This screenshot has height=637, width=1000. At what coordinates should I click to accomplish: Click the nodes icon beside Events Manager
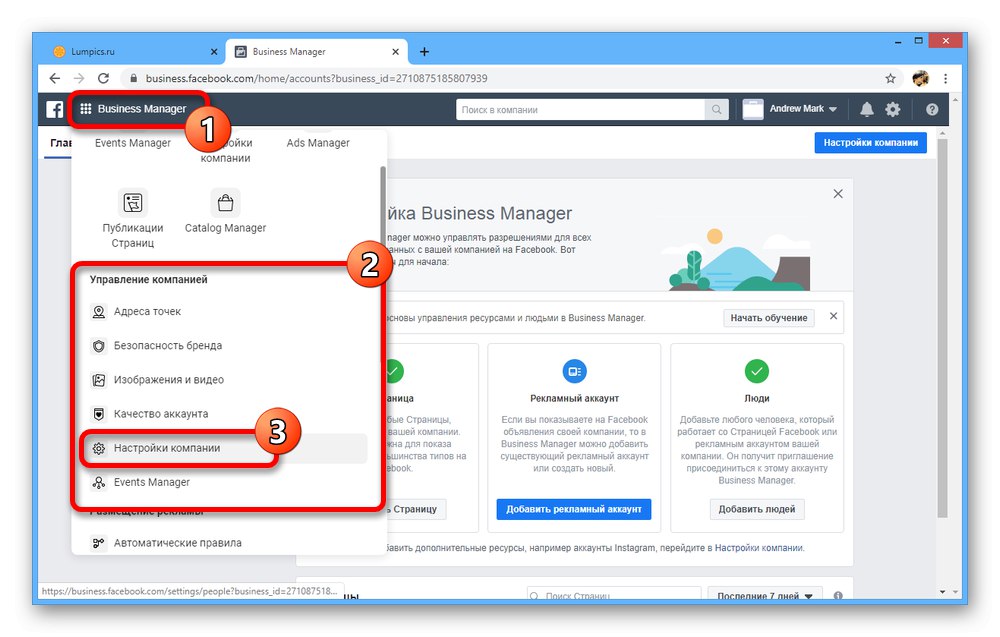[98, 483]
